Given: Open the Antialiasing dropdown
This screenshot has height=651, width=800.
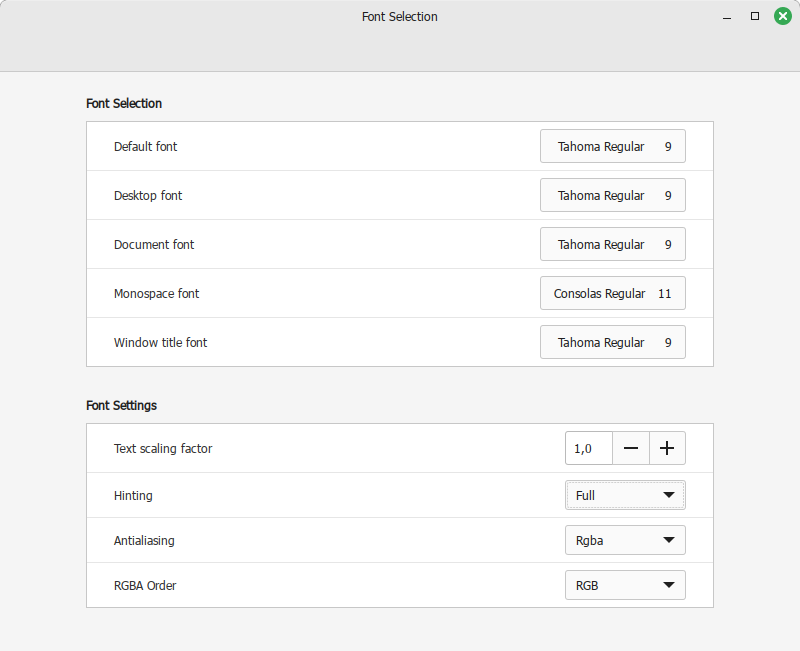Looking at the screenshot, I should click(x=625, y=540).
